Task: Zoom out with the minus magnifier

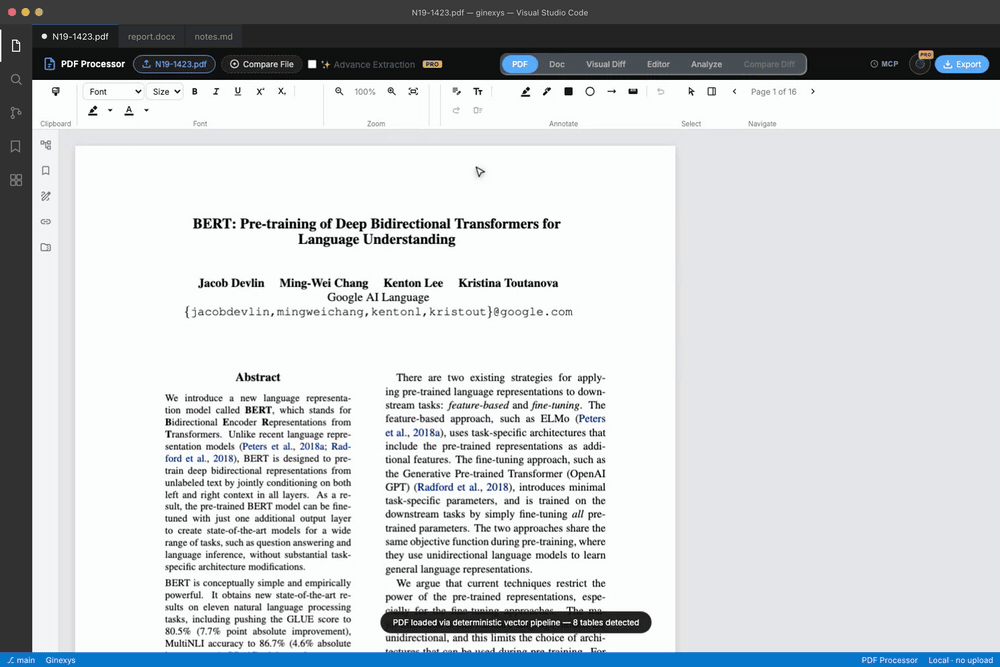Action: click(339, 92)
